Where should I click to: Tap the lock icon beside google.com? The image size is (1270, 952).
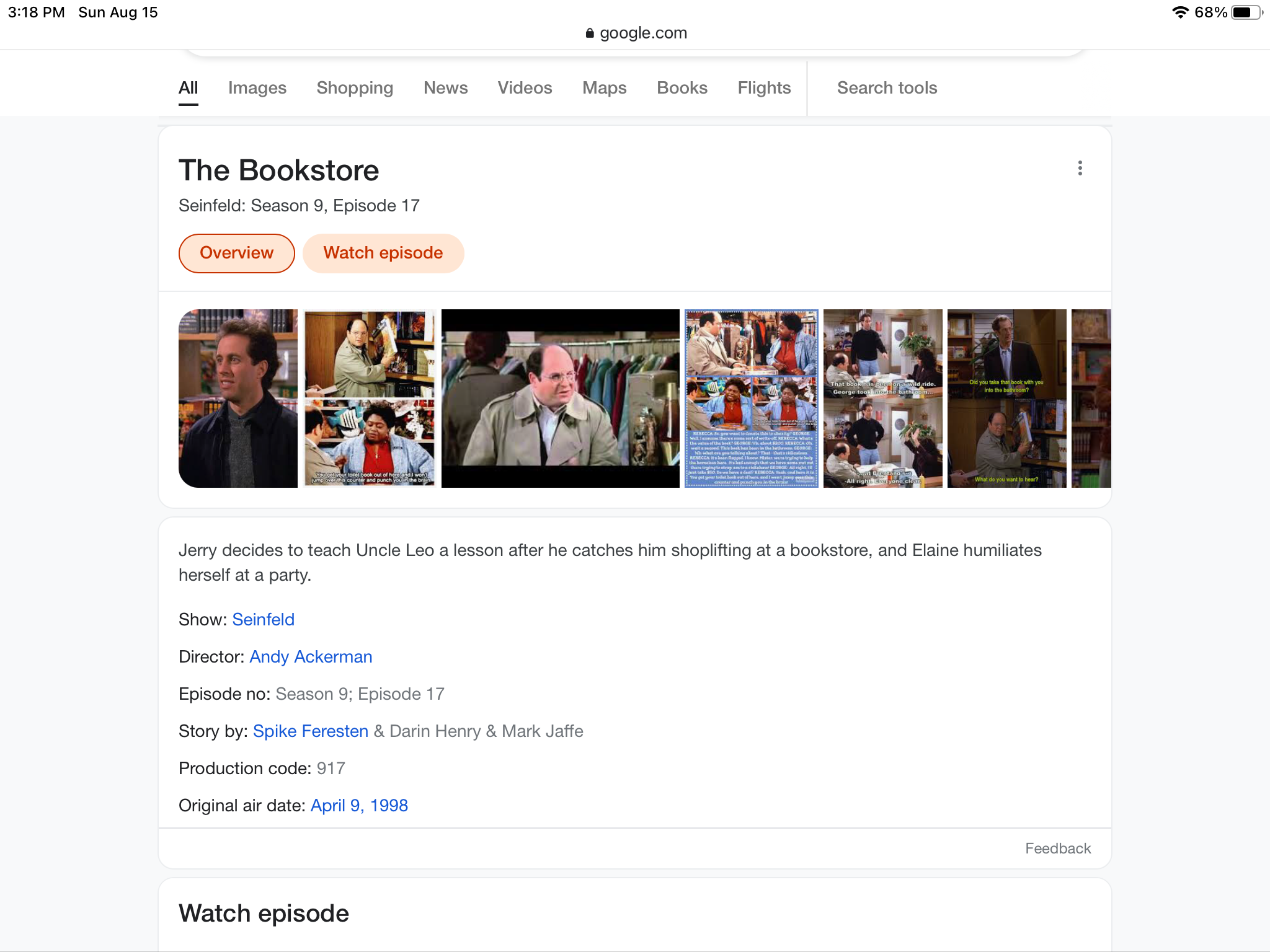click(x=590, y=33)
